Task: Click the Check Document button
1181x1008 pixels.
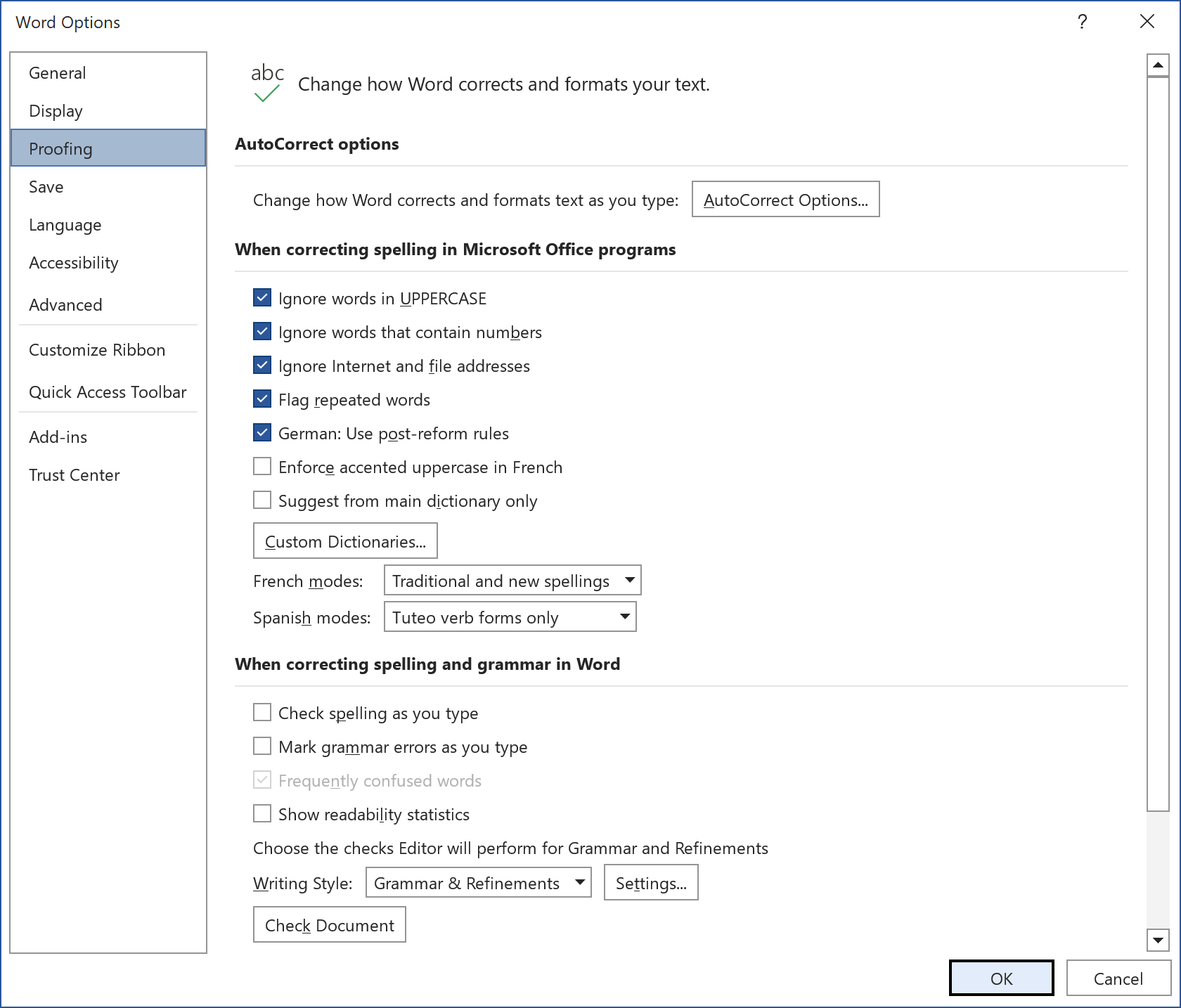Action: click(329, 925)
